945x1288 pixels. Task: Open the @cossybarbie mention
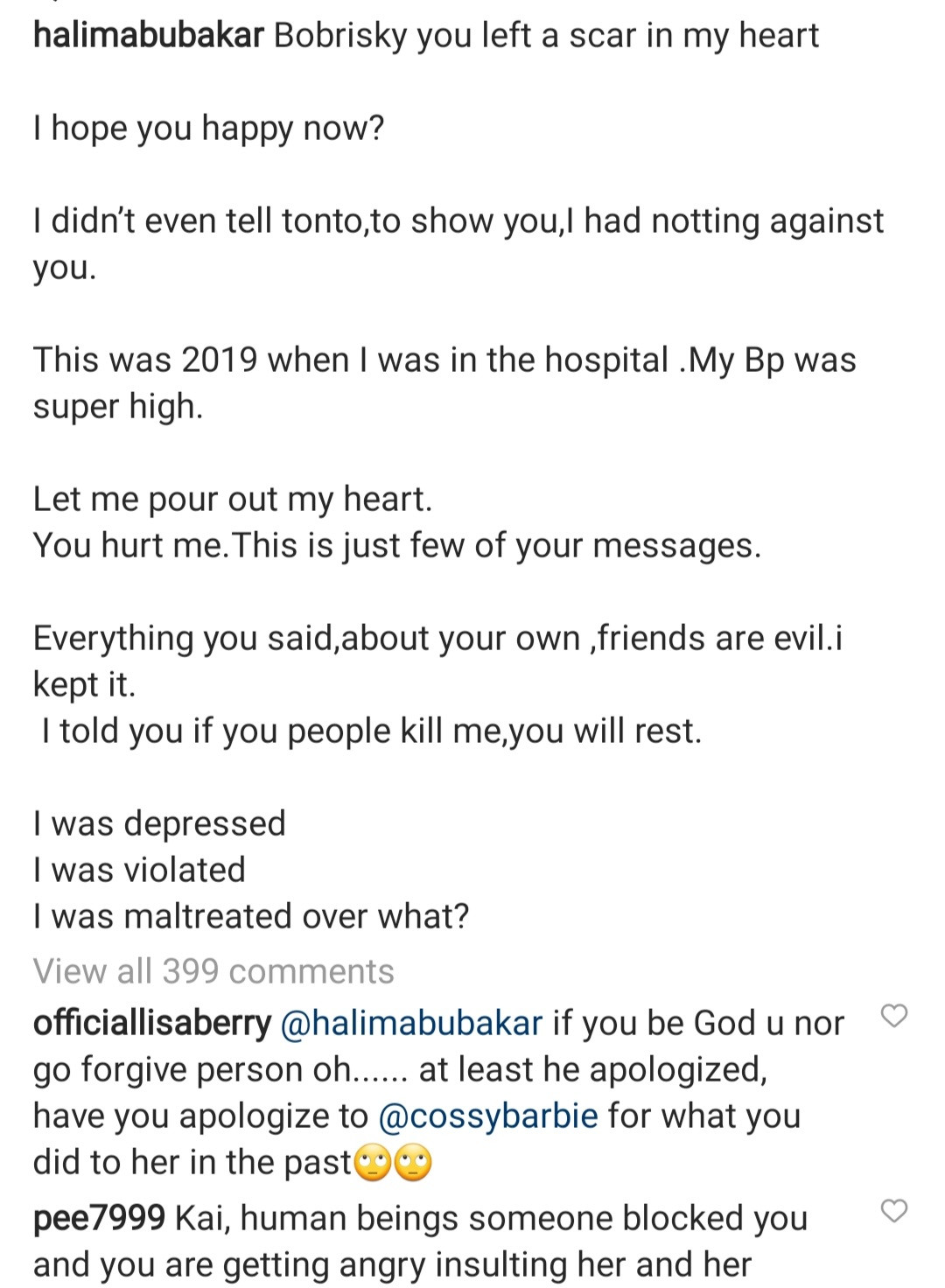tap(488, 1116)
